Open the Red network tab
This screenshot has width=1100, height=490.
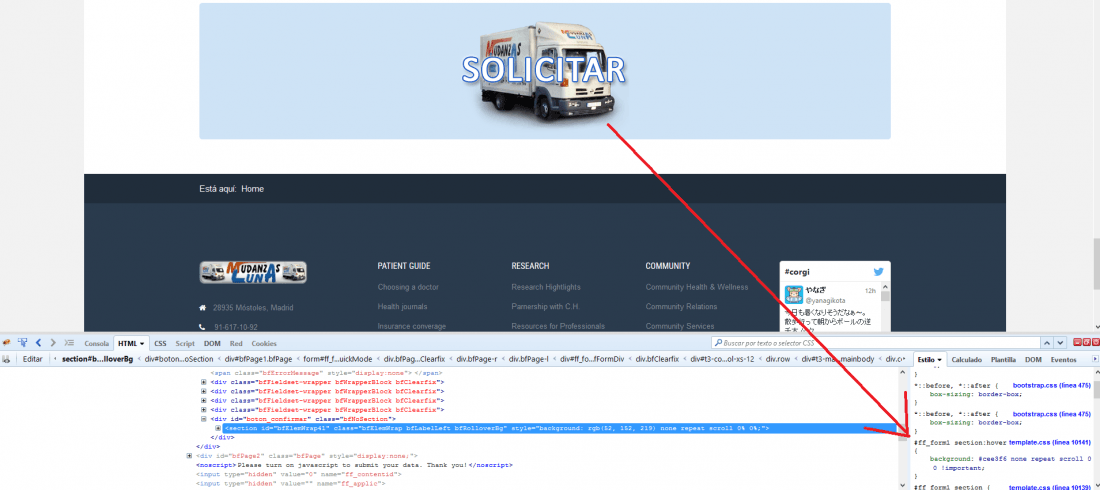[236, 343]
